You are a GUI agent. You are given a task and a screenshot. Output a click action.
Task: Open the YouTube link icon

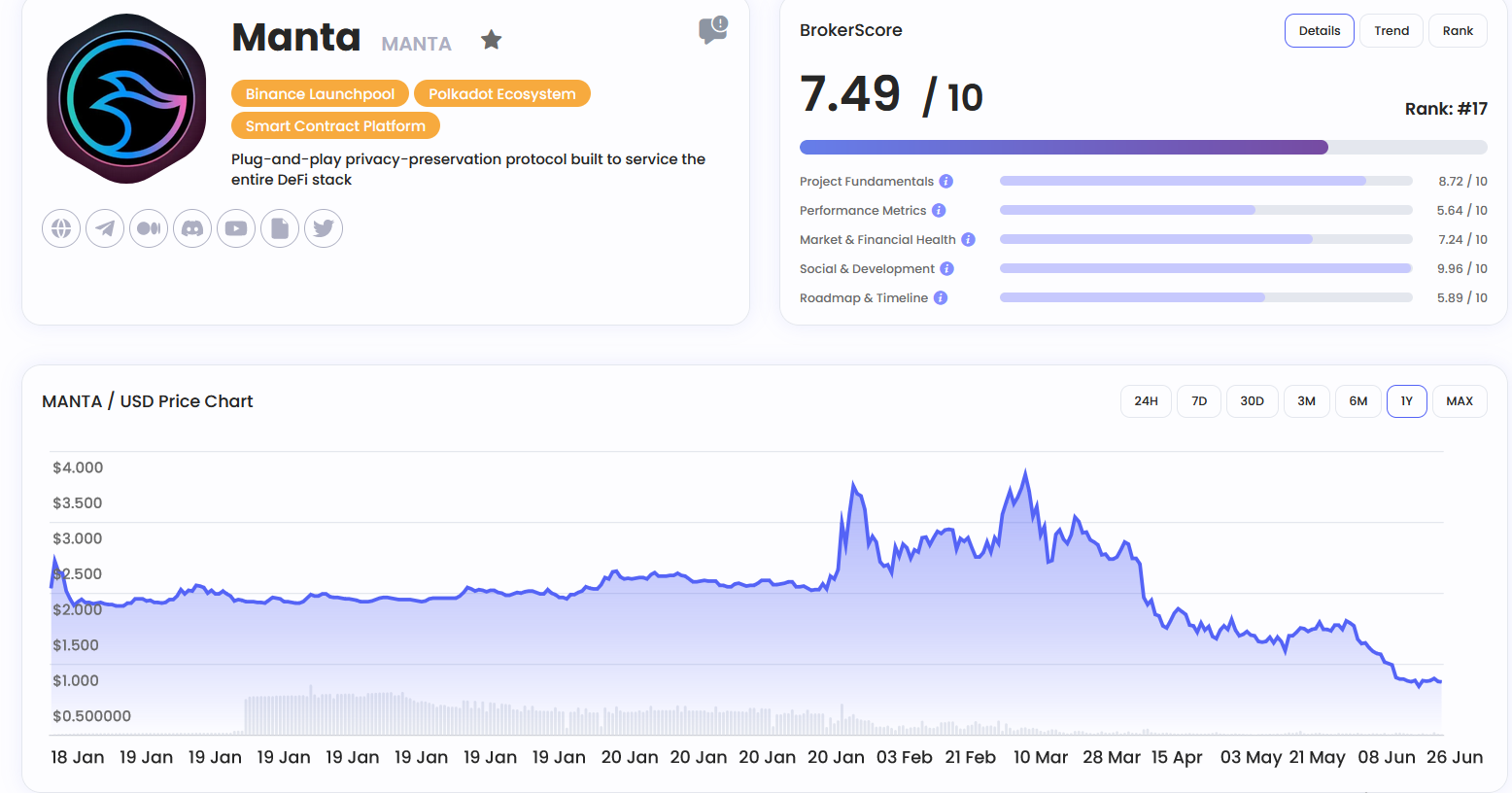click(236, 228)
